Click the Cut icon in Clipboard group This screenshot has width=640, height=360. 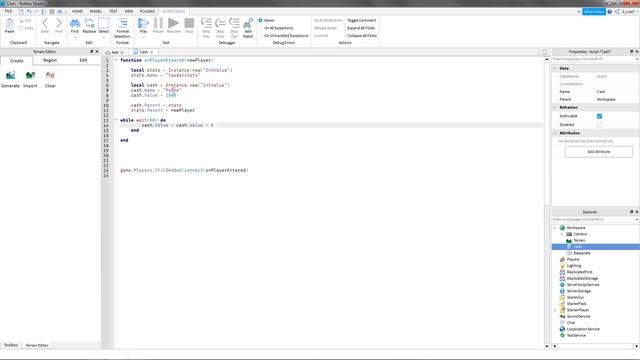[25, 20]
